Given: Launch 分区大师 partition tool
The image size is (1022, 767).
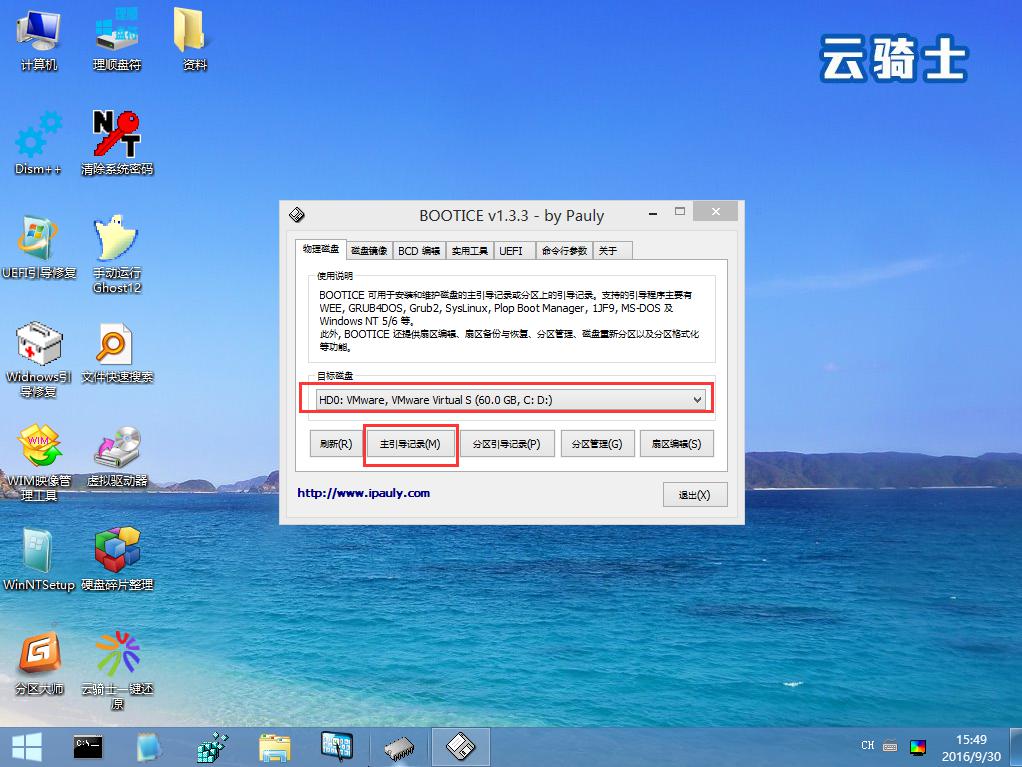Looking at the screenshot, I should tap(38, 660).
